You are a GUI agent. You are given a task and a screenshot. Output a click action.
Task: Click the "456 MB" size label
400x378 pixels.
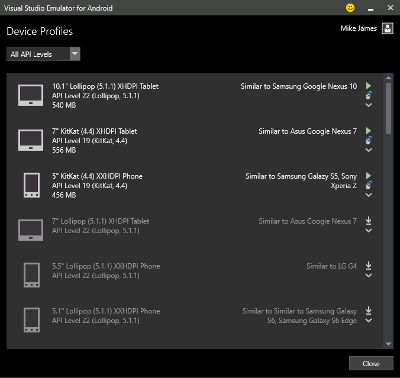click(x=64, y=195)
